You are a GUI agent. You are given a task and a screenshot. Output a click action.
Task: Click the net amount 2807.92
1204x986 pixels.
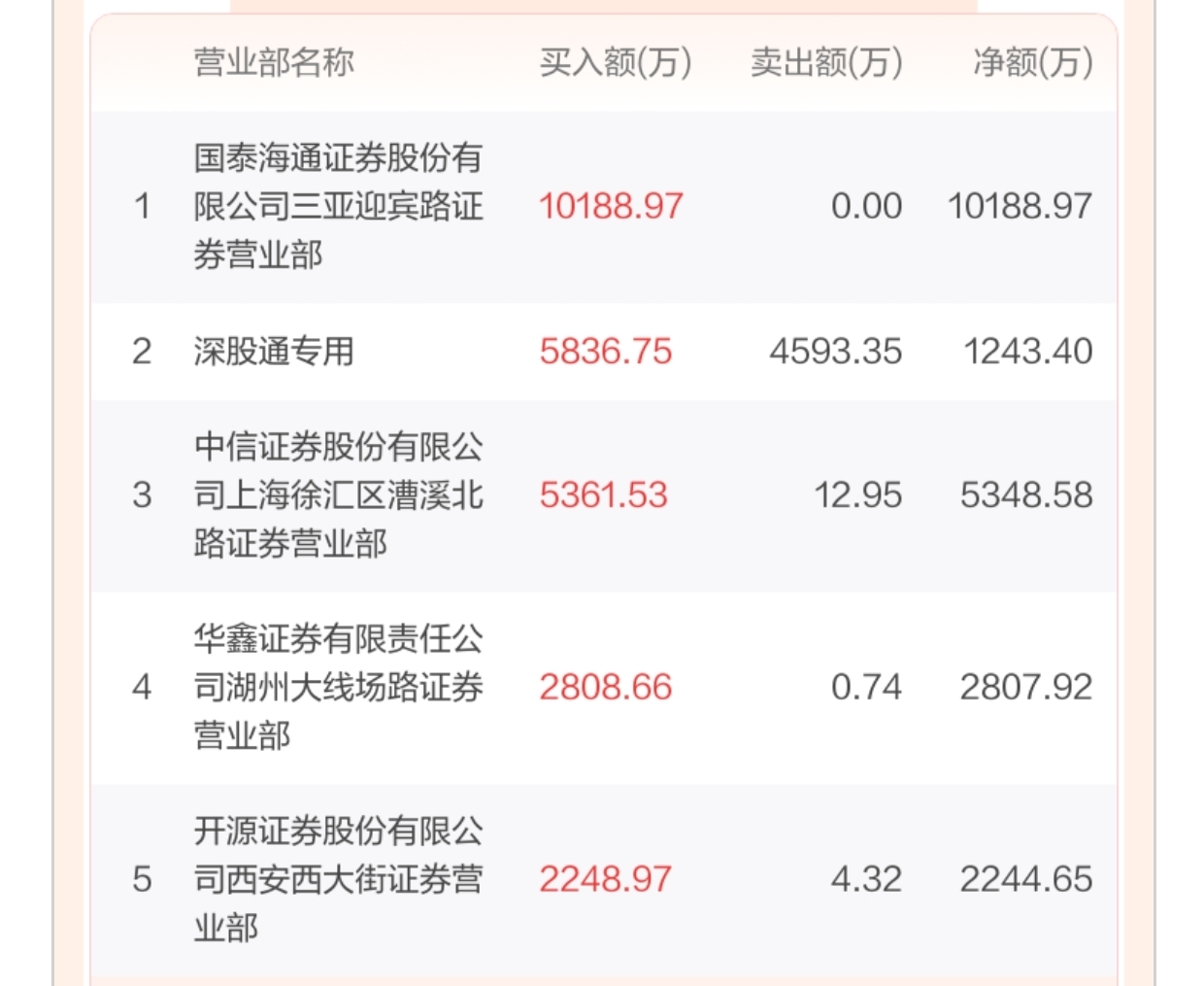click(1027, 688)
